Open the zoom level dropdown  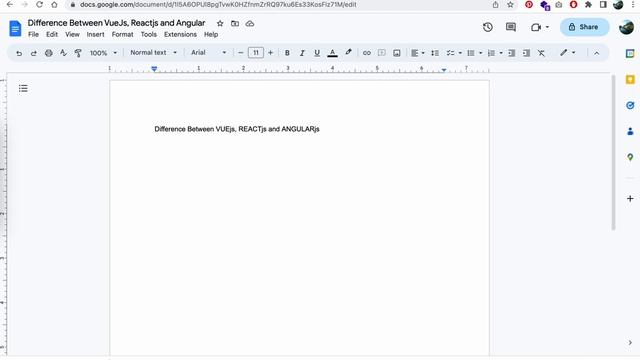pos(103,53)
